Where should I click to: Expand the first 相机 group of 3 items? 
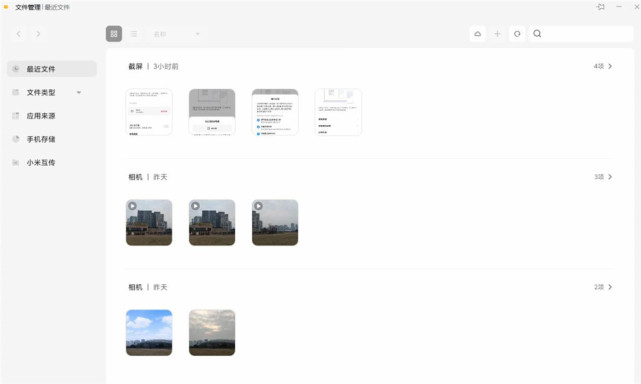click(x=603, y=177)
